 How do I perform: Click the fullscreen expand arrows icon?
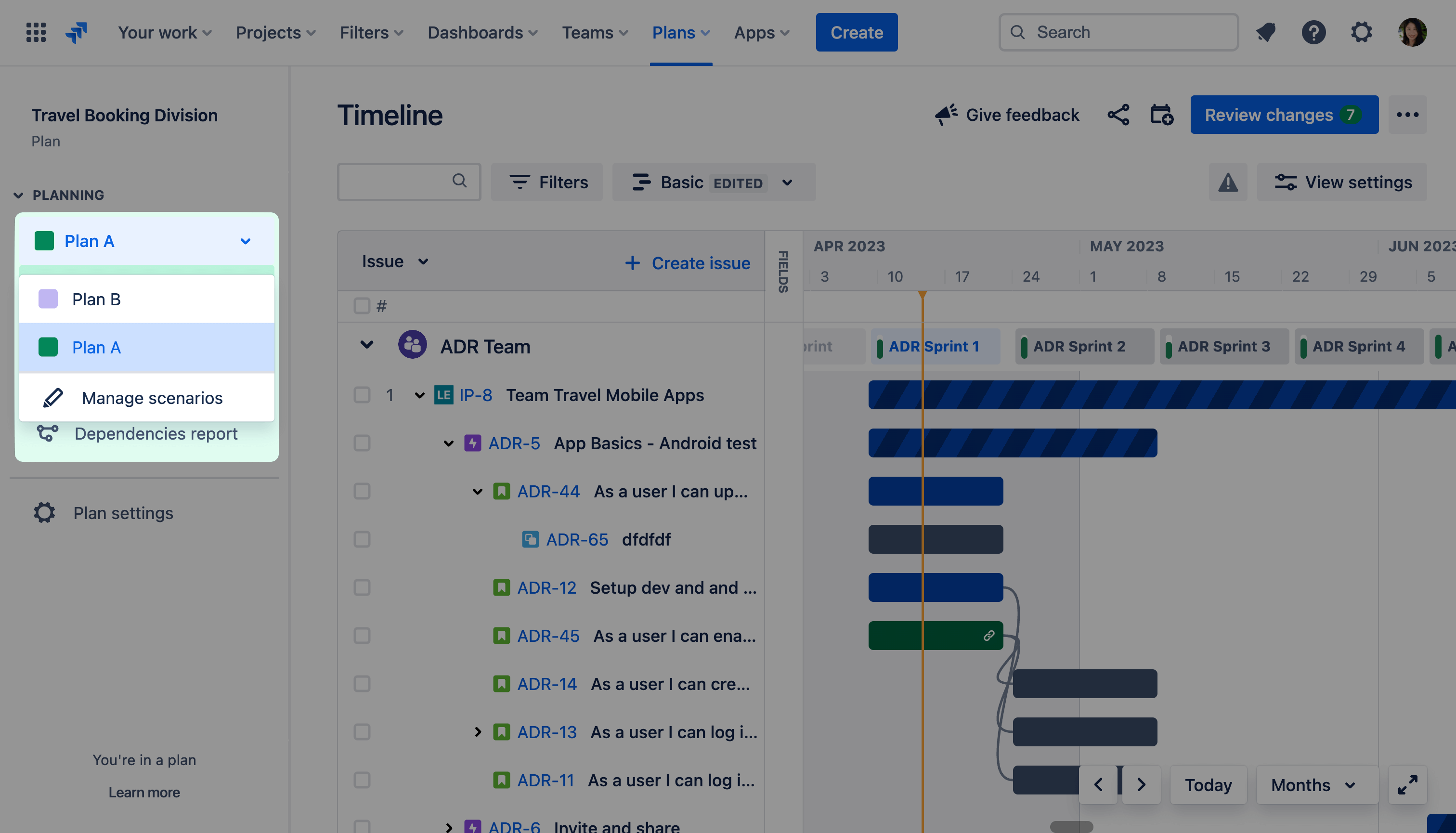tap(1407, 785)
